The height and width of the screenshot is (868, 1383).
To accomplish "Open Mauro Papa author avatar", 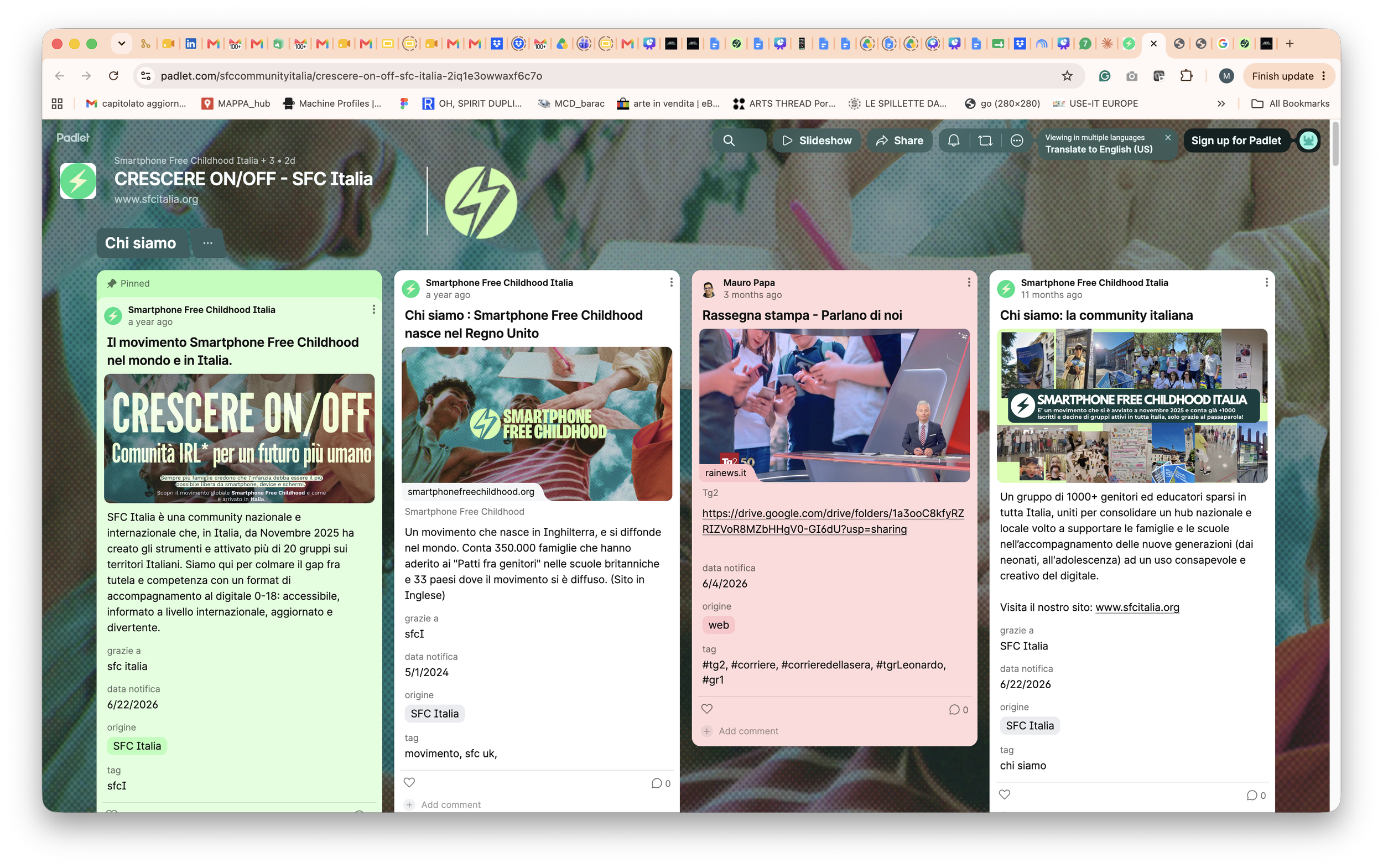I will click(709, 289).
